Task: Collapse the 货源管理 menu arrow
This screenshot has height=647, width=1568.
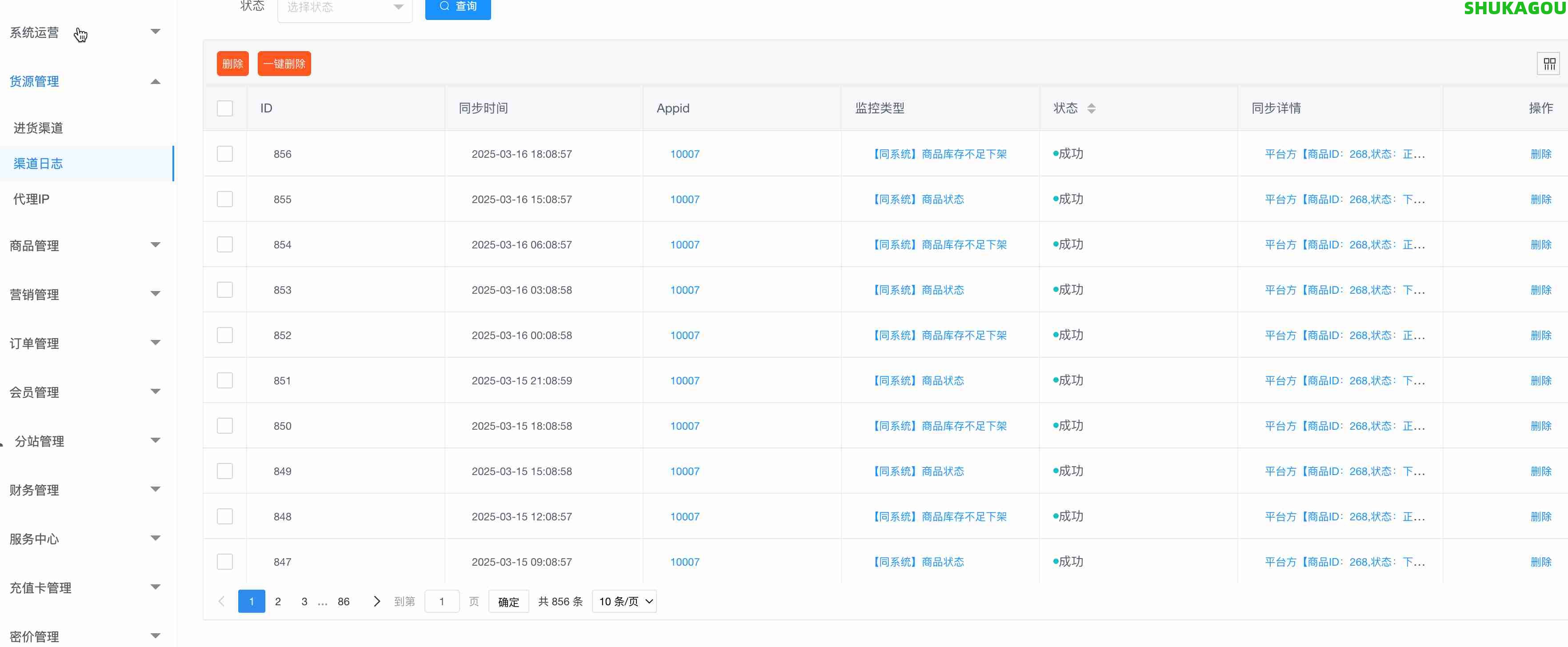Action: coord(155,82)
